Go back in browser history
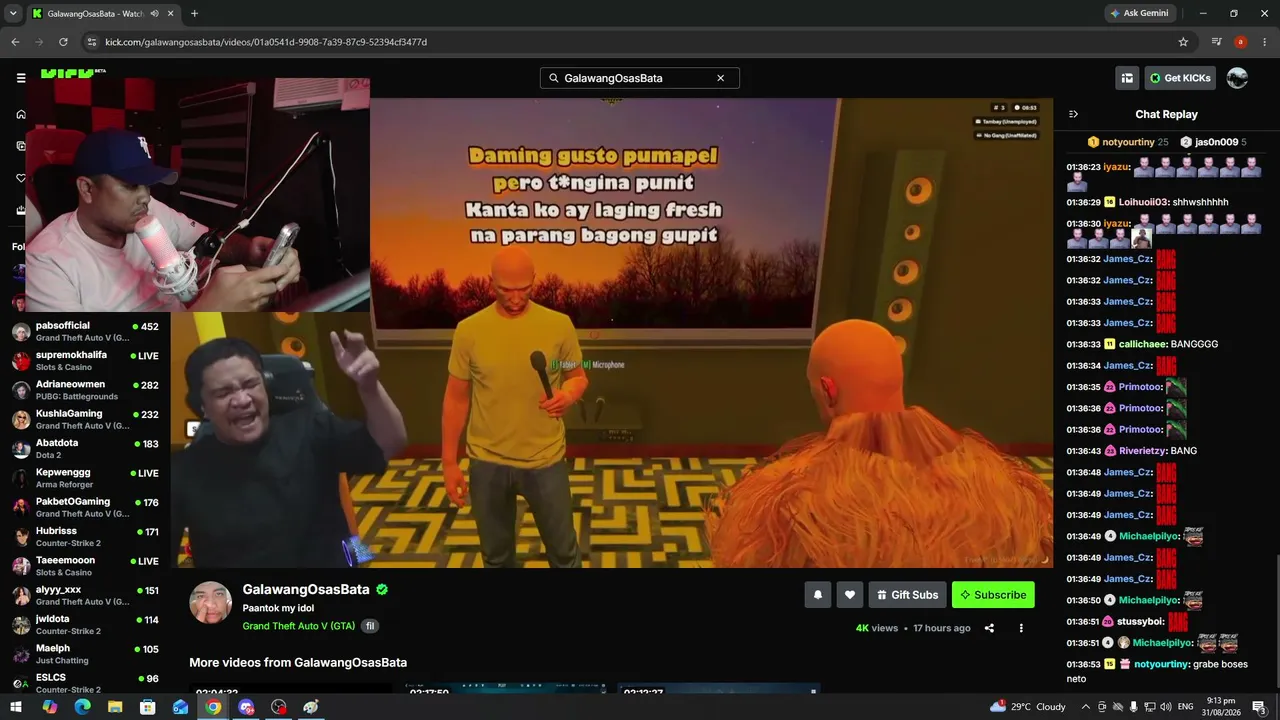This screenshot has width=1280, height=720. pos(15,42)
